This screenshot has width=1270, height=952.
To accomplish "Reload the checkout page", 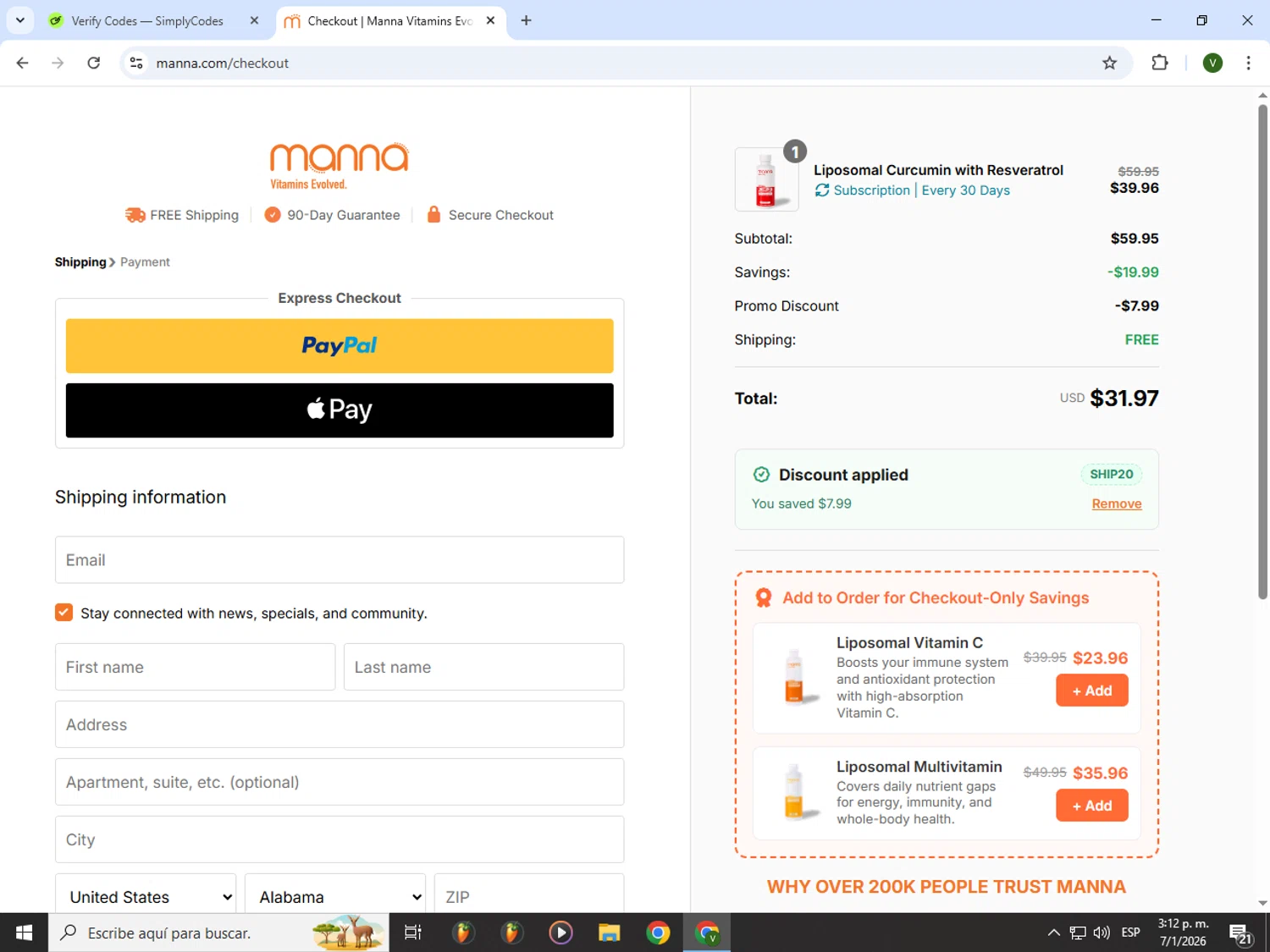I will coord(94,63).
